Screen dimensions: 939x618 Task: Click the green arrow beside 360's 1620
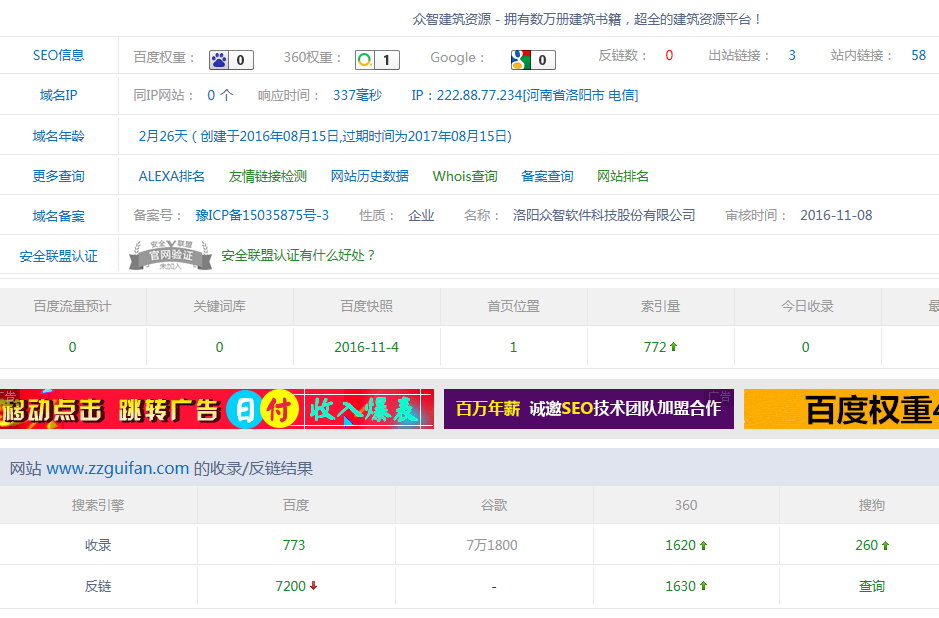coord(703,546)
